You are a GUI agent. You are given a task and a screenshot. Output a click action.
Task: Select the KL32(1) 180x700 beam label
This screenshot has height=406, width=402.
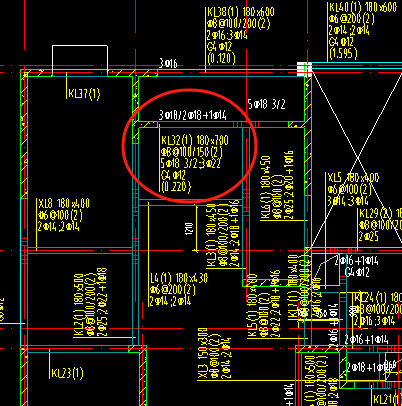(x=195, y=140)
